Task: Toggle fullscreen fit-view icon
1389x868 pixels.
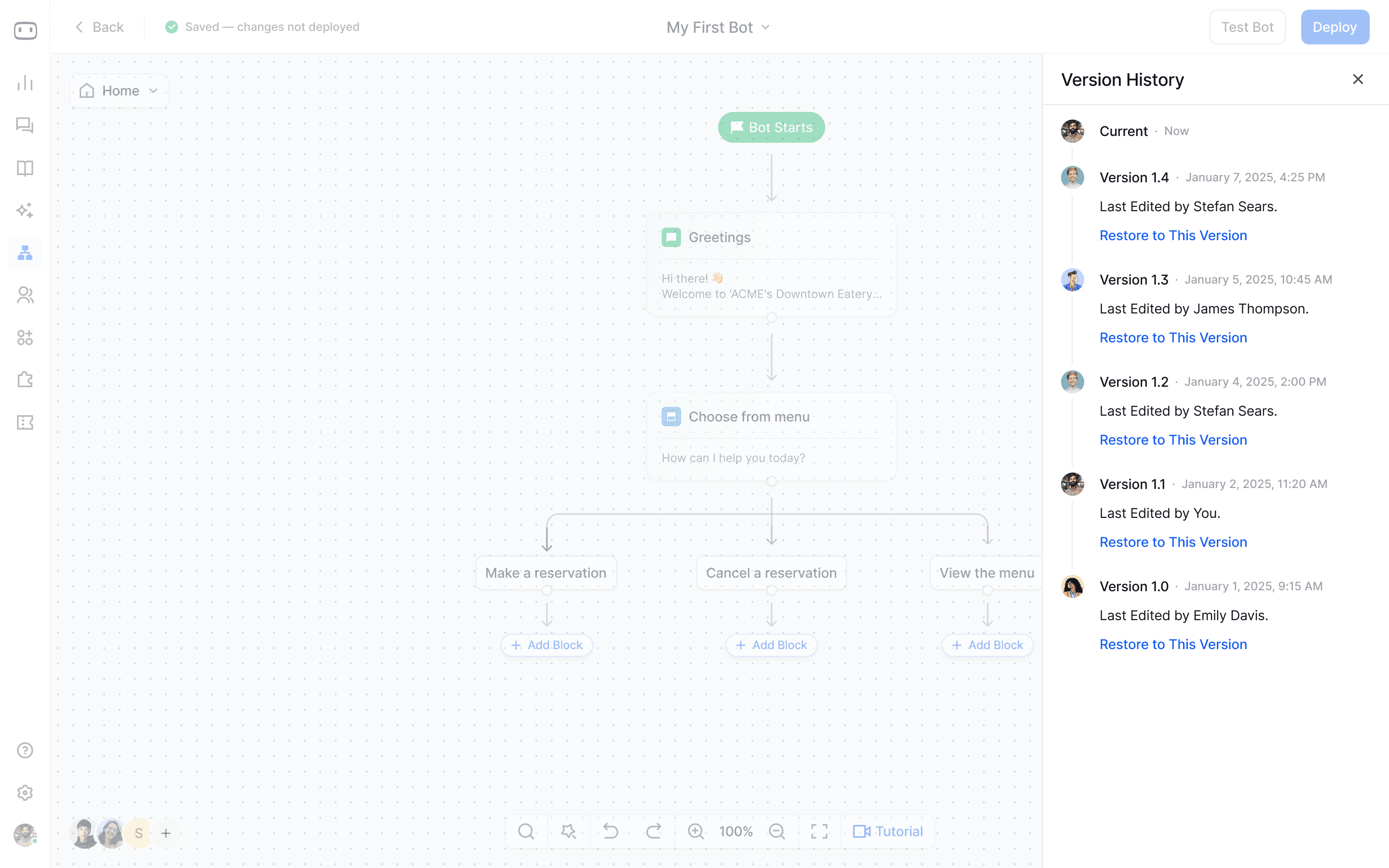Action: coord(819,831)
